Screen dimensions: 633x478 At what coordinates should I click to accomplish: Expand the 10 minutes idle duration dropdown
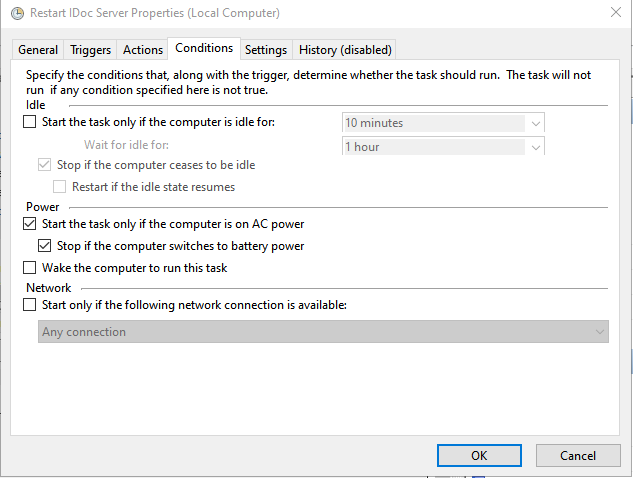(536, 123)
